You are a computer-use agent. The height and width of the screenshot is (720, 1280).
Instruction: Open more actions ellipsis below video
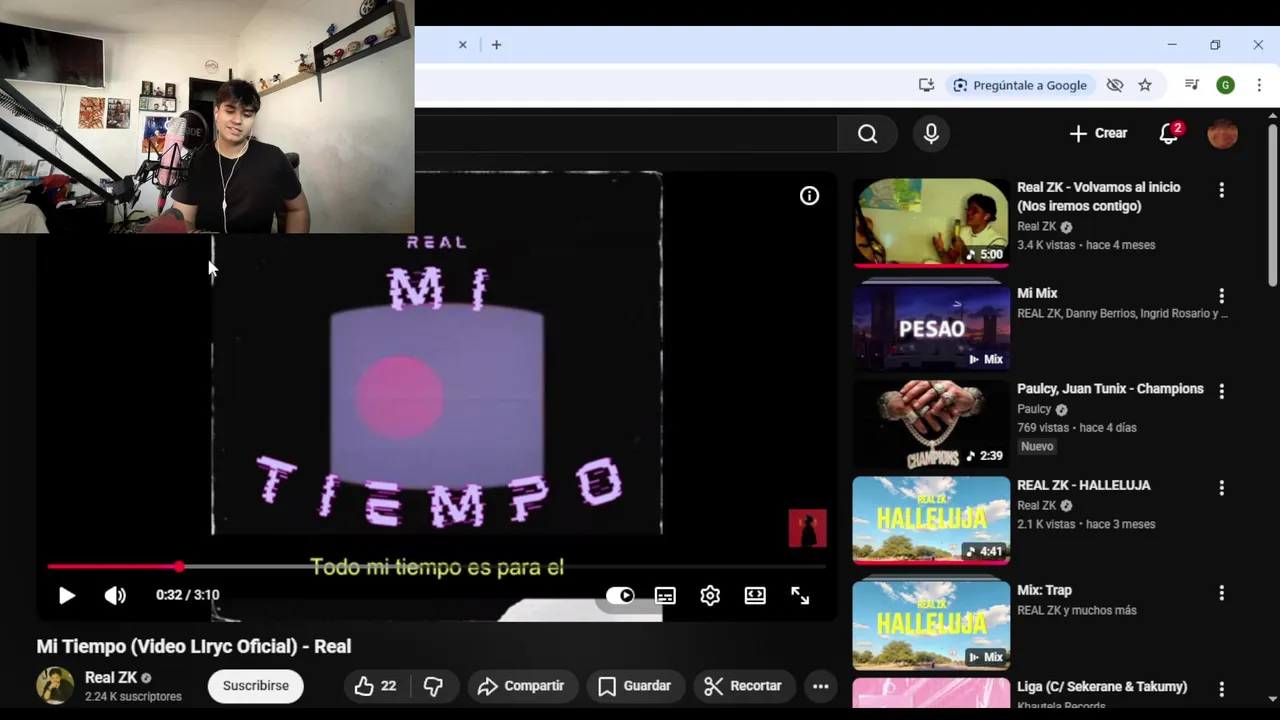820,686
